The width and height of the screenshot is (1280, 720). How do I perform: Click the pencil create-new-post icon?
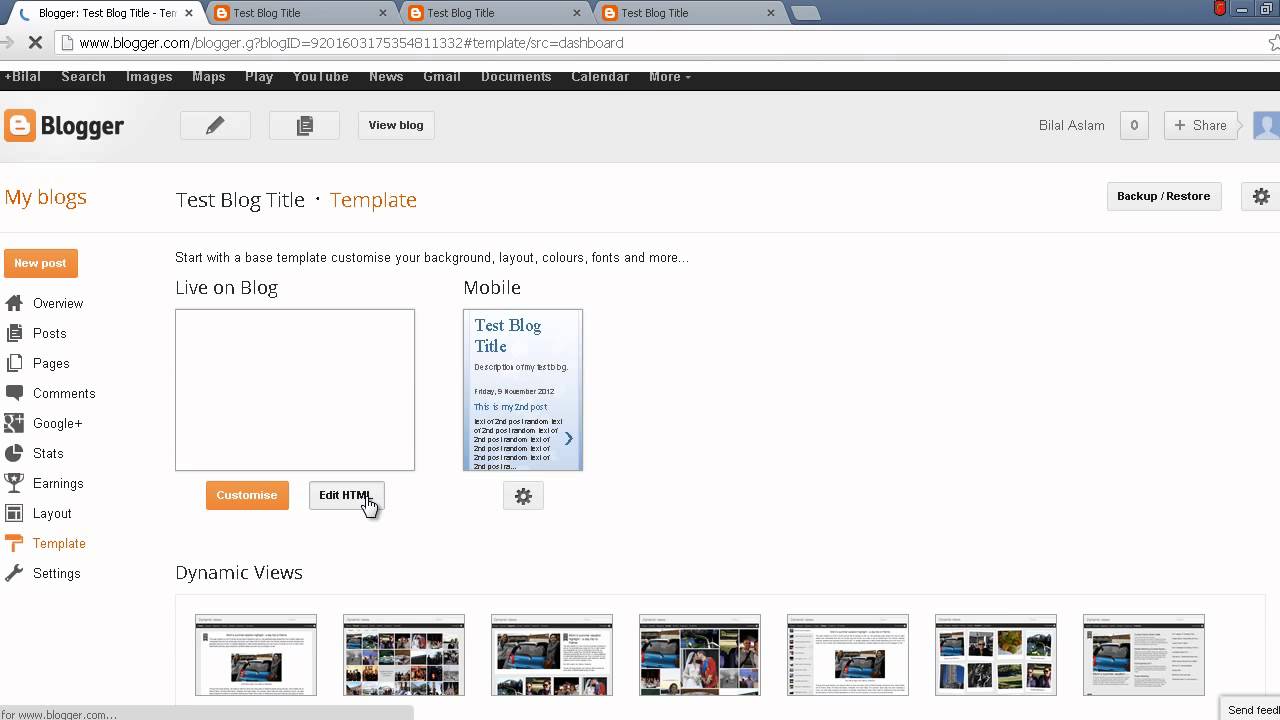[x=215, y=125]
